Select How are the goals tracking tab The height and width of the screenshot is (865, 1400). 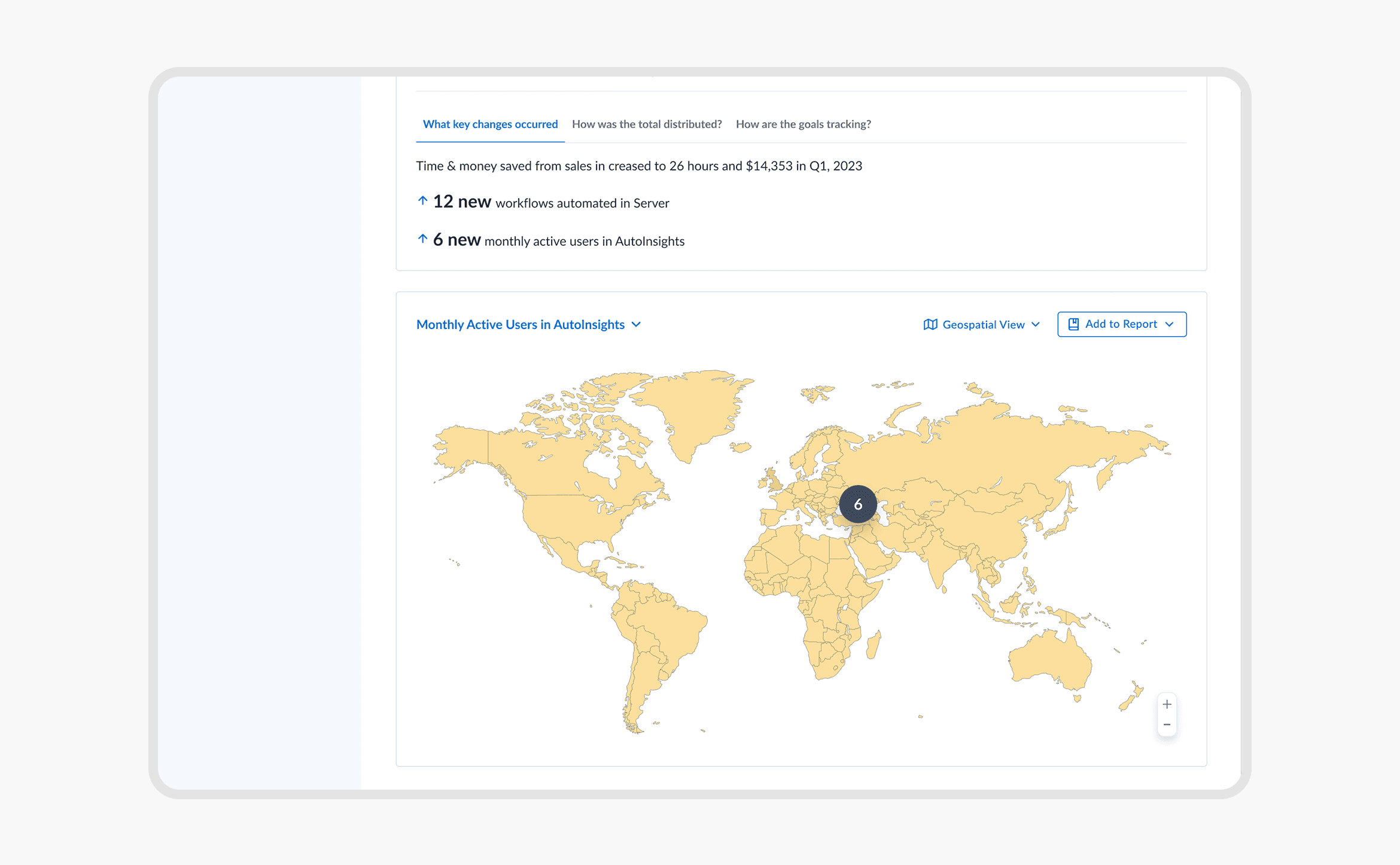(x=803, y=124)
